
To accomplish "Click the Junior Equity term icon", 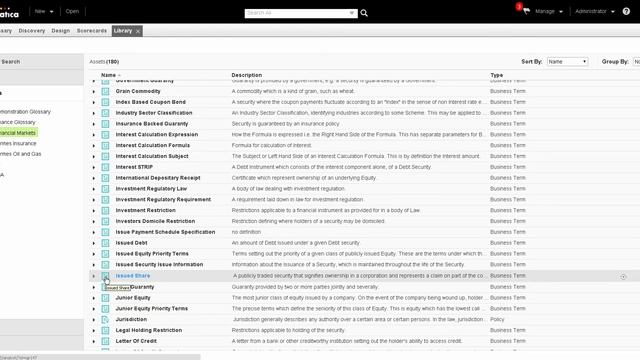I will (105, 298).
